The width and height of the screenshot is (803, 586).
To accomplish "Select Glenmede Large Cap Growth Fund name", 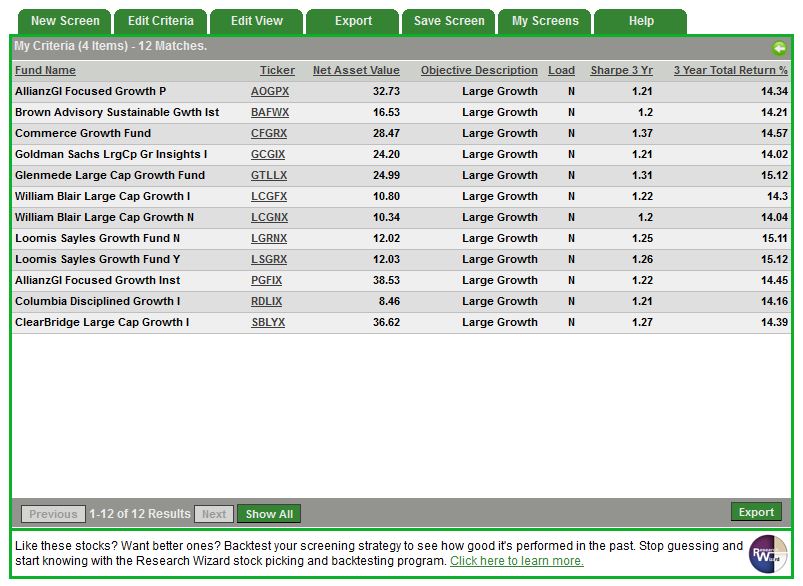I will [x=110, y=175].
